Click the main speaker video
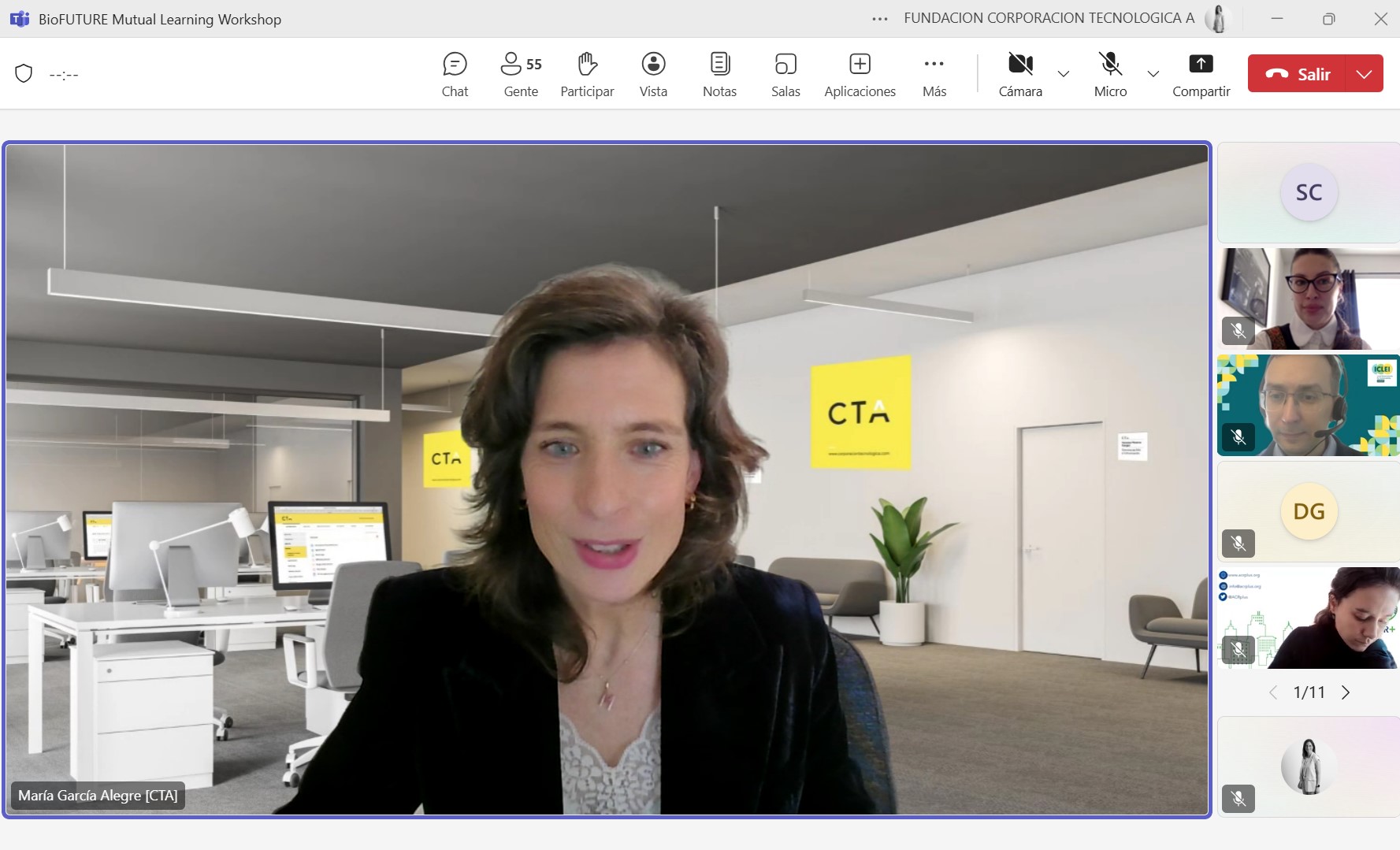 tap(607, 479)
